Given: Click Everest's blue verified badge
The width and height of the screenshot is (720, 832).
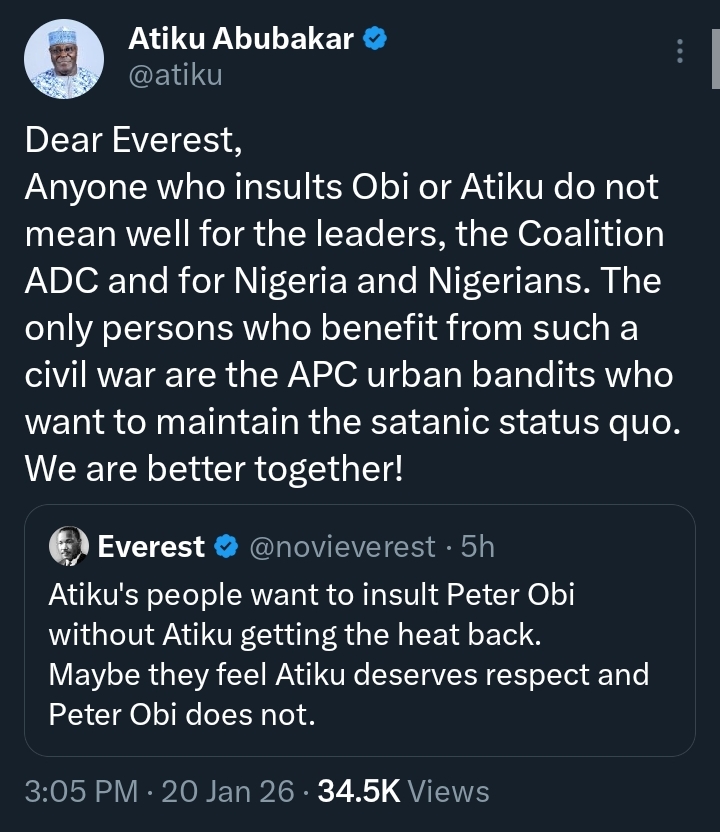Looking at the screenshot, I should tap(227, 547).
